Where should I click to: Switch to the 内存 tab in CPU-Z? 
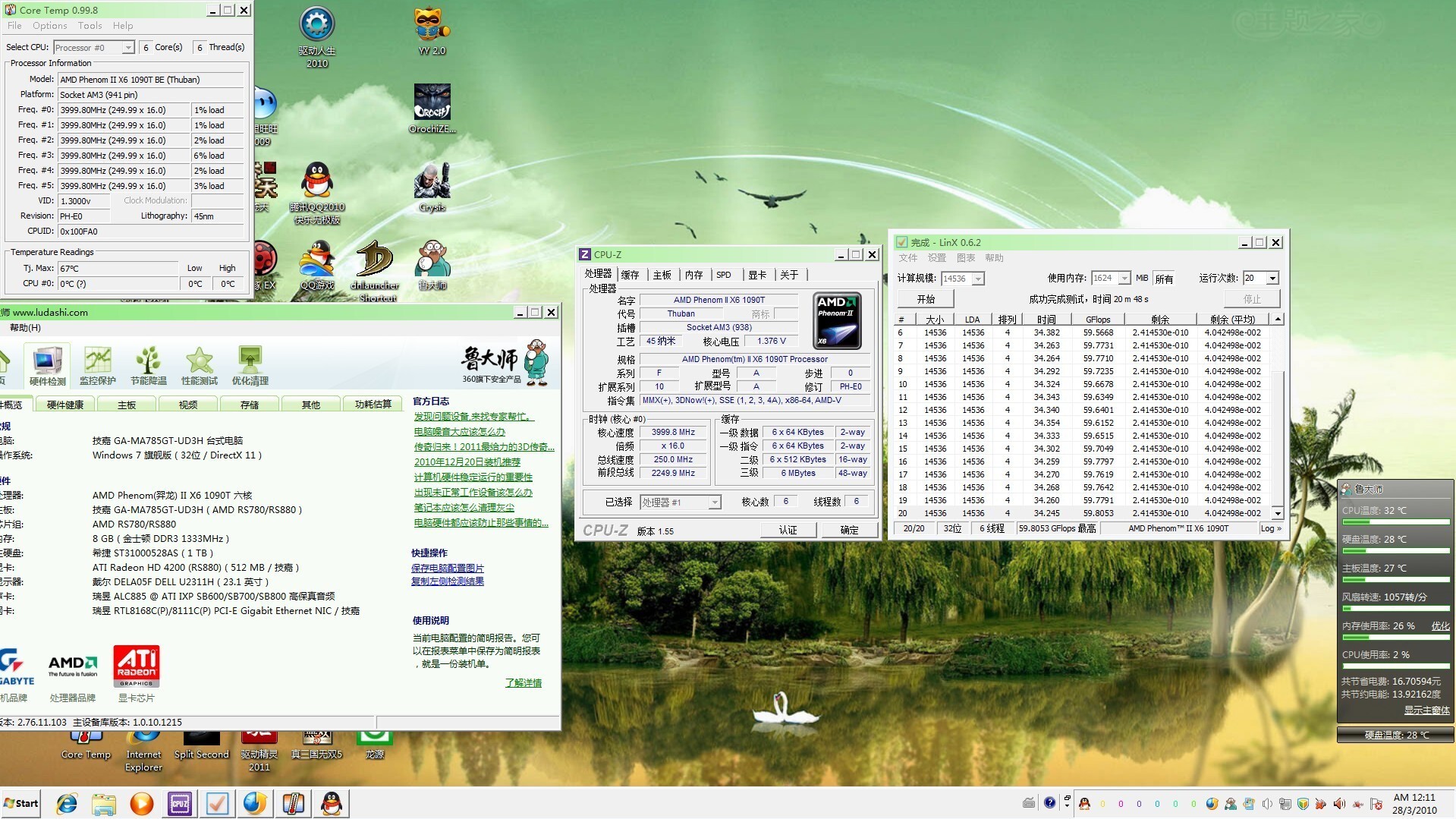[693, 275]
